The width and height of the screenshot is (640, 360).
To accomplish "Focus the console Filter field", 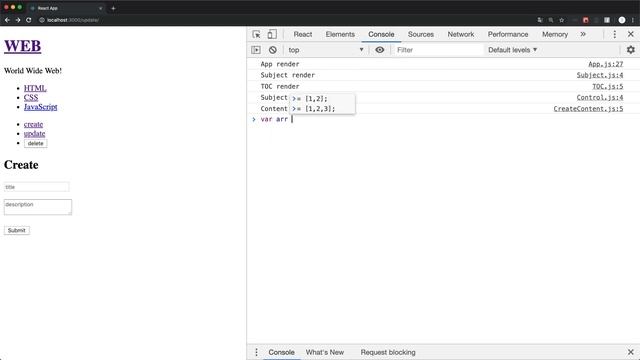I will 439,50.
